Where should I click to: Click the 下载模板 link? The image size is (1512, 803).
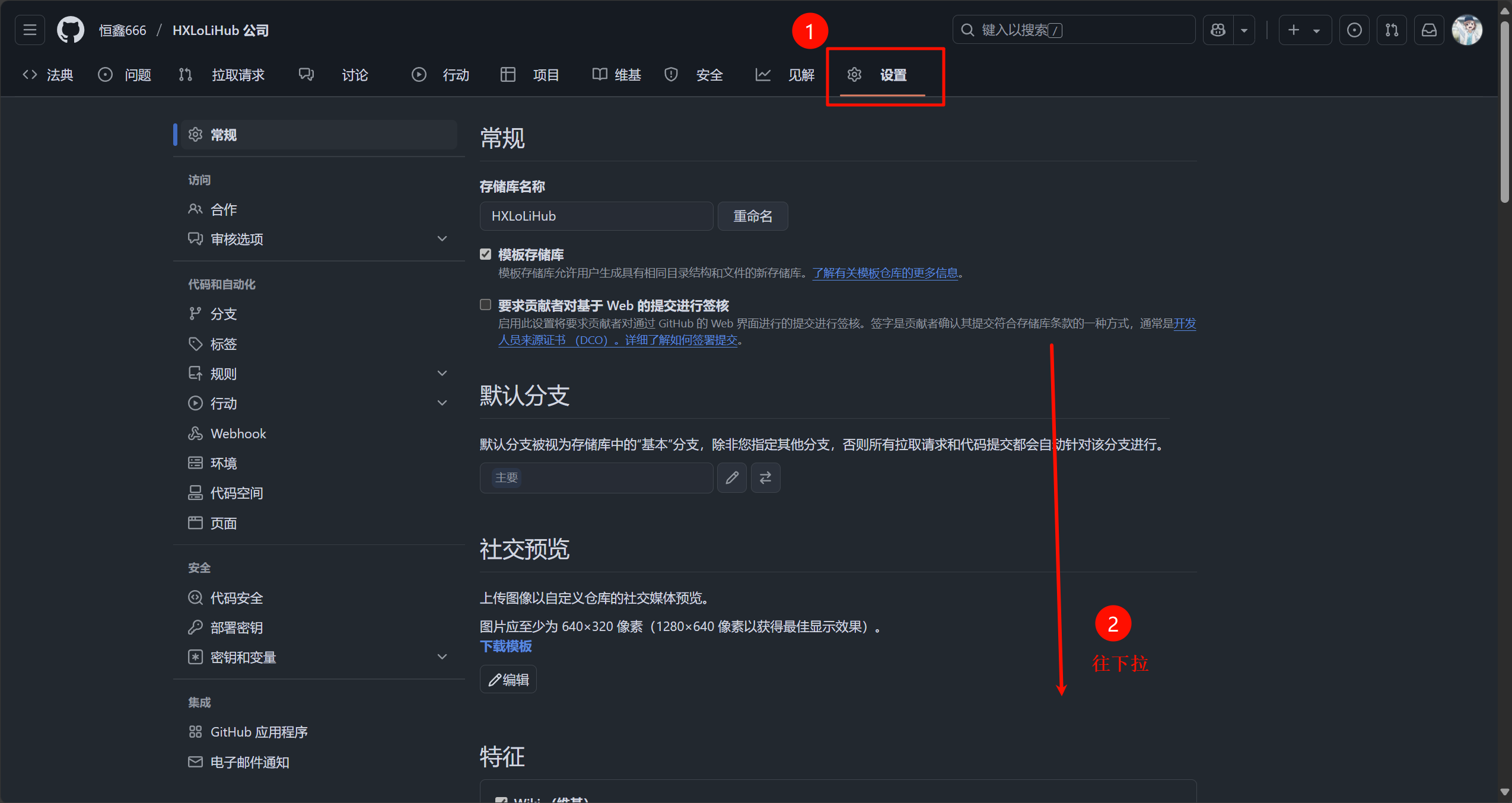coord(506,646)
